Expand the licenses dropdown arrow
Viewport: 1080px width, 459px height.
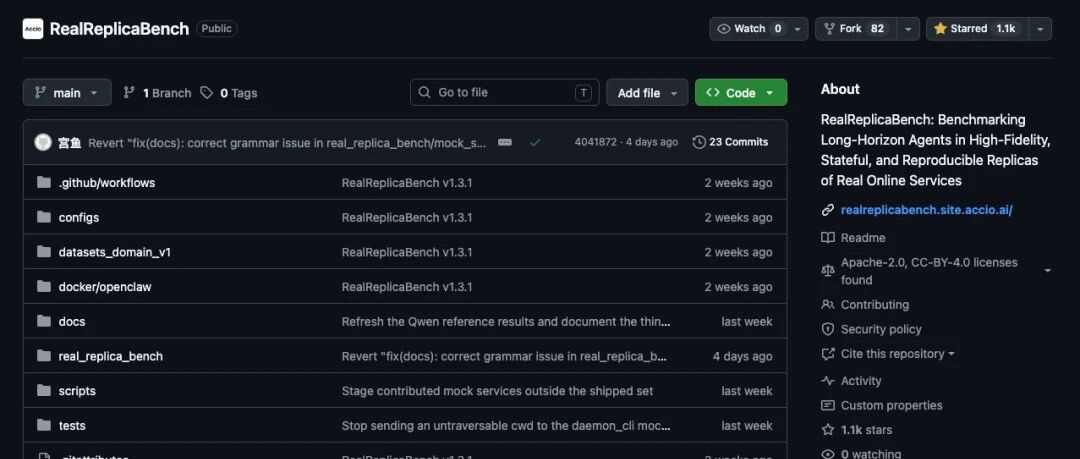1048,271
